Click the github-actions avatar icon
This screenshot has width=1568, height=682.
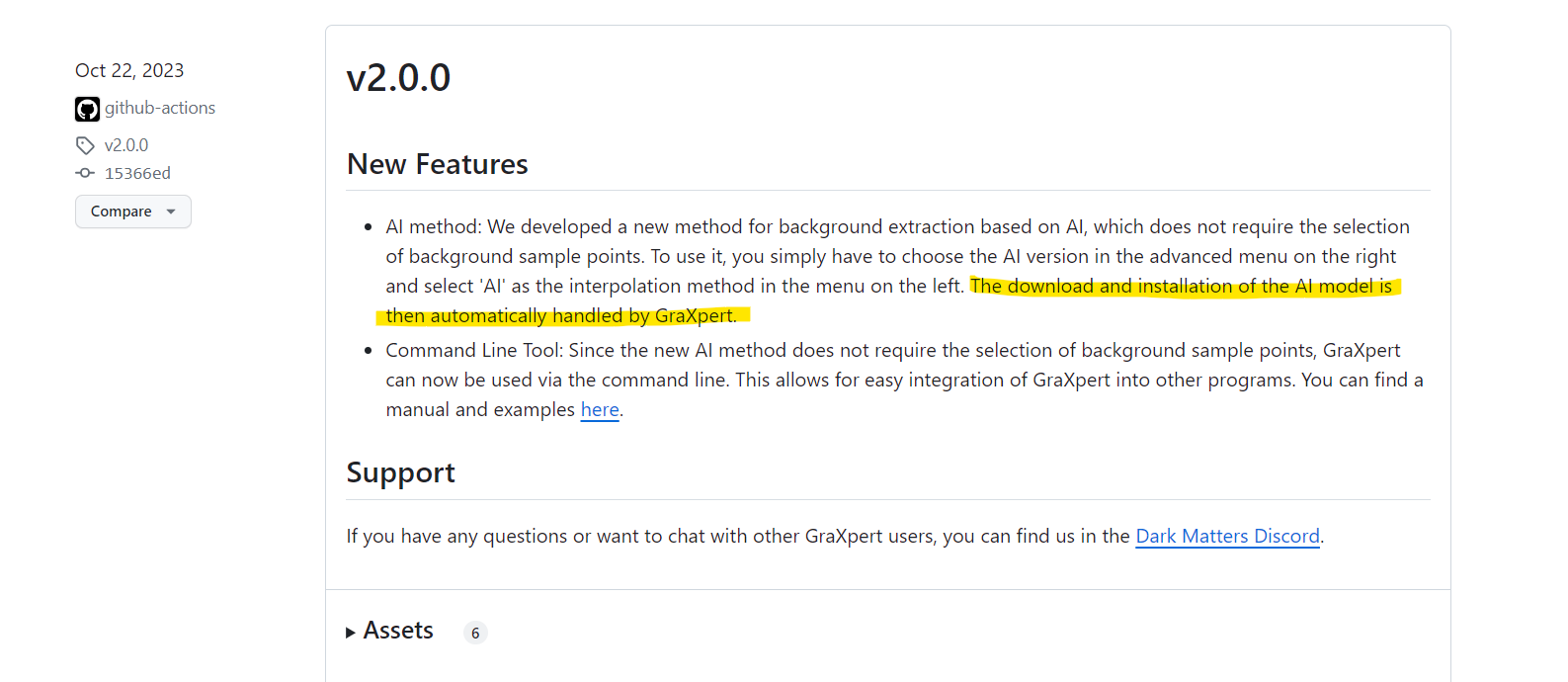point(87,109)
